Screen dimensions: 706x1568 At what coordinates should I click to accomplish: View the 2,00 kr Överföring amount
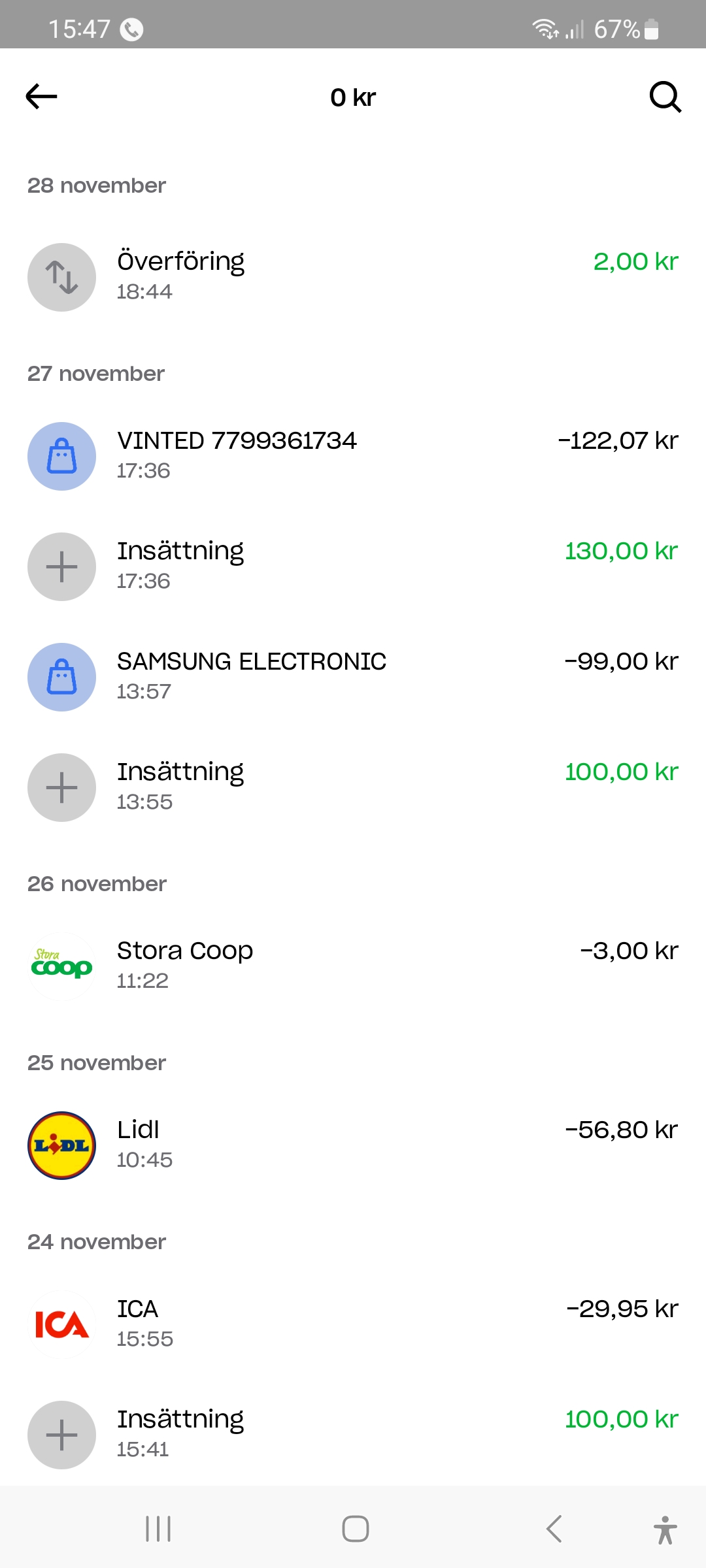tap(635, 262)
